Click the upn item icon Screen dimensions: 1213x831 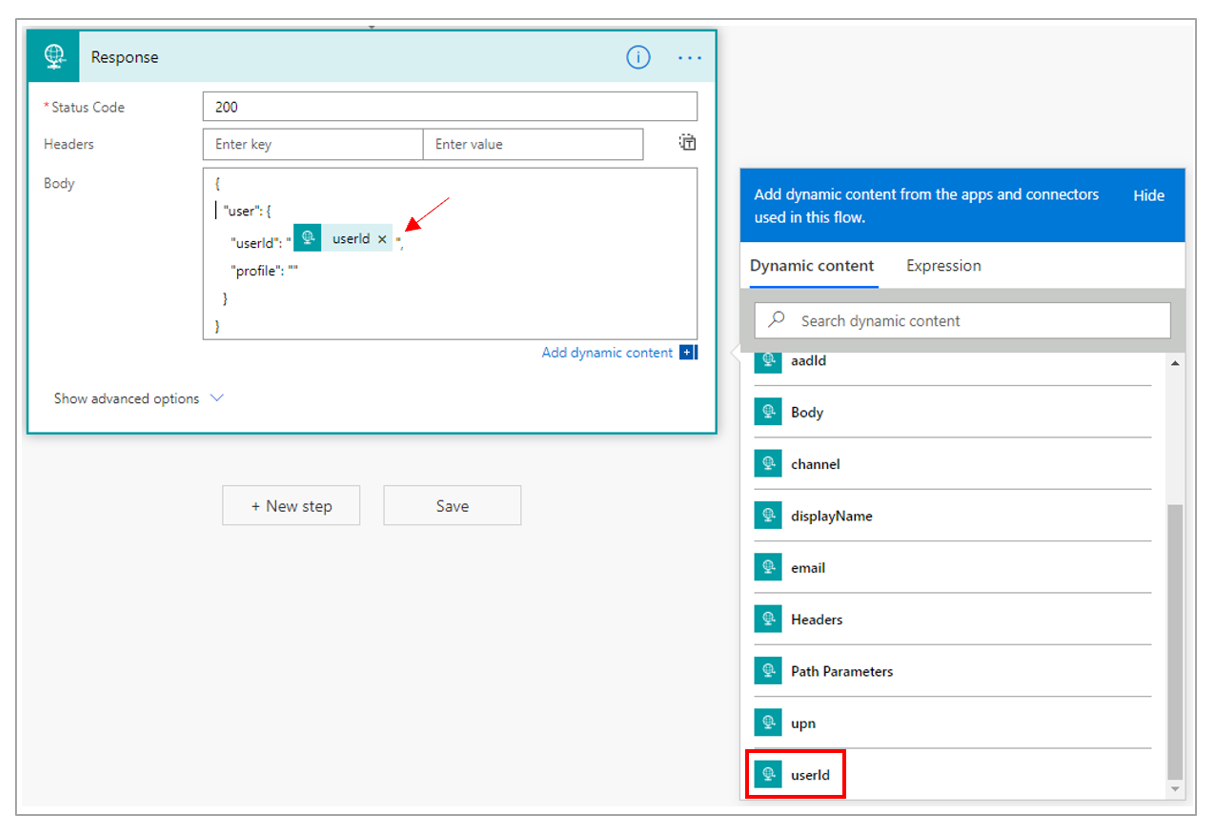click(x=768, y=723)
